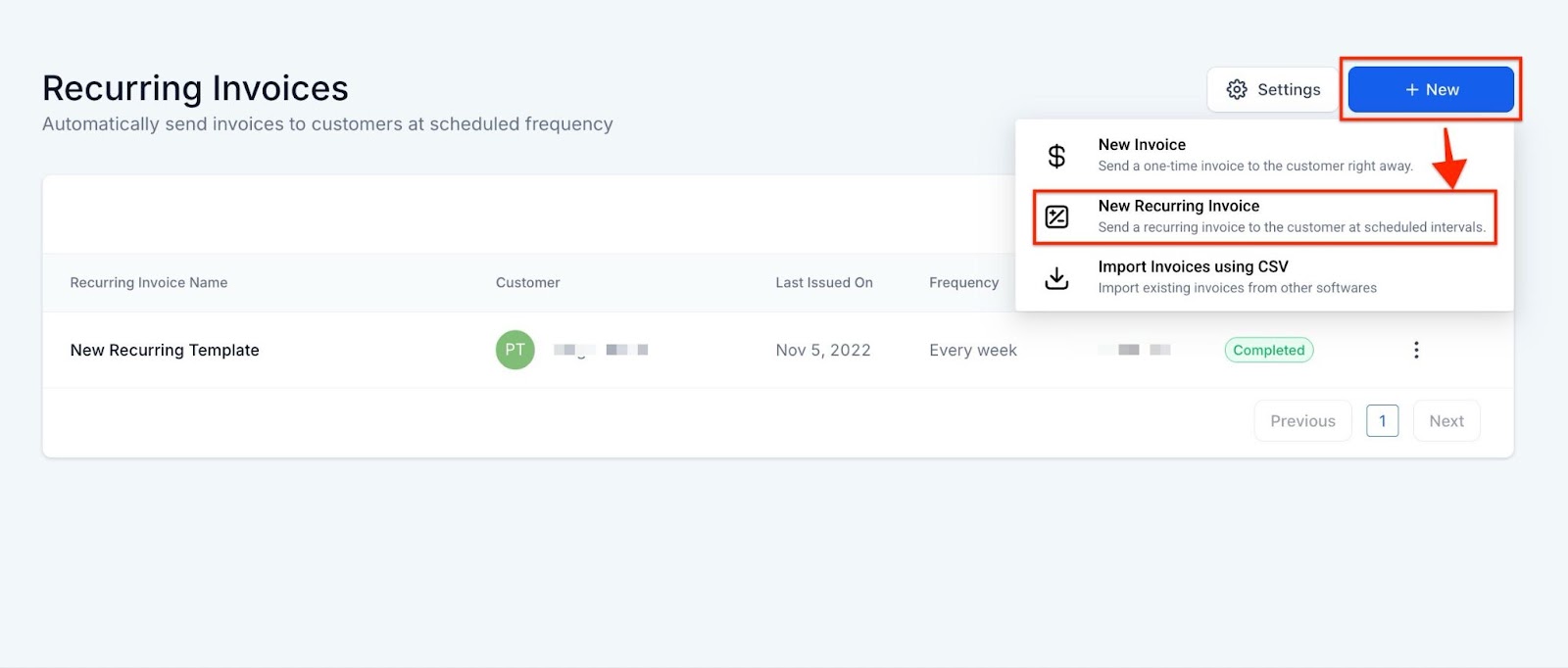Open three-dot actions menu for New Recurring Template
1568x668 pixels.
point(1415,350)
